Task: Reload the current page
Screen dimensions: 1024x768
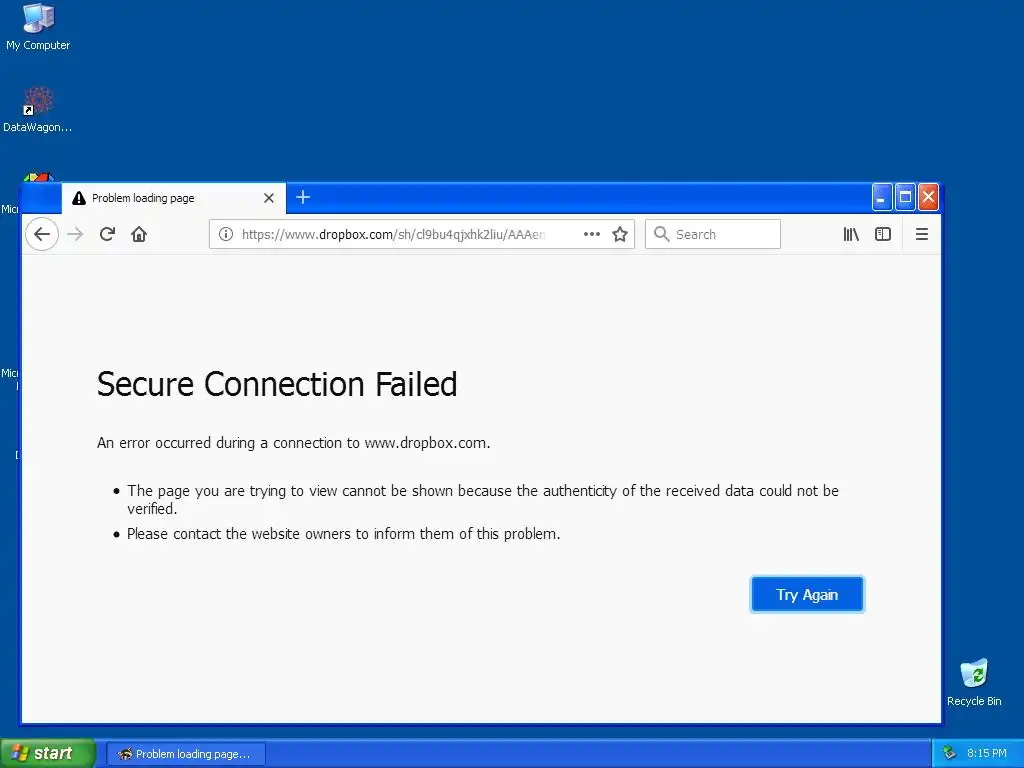Action: pos(107,234)
